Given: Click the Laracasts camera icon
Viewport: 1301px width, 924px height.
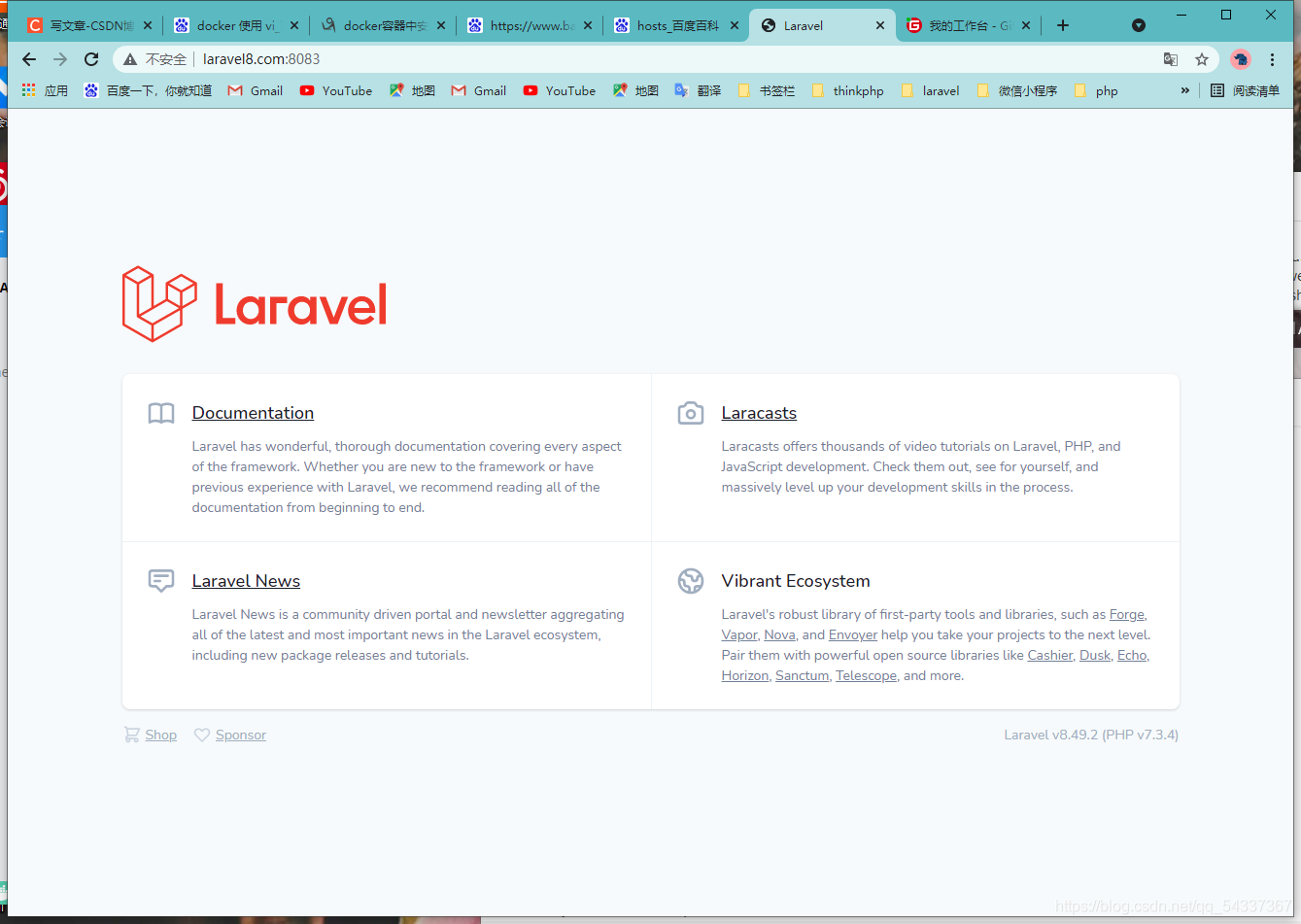Looking at the screenshot, I should [x=691, y=413].
